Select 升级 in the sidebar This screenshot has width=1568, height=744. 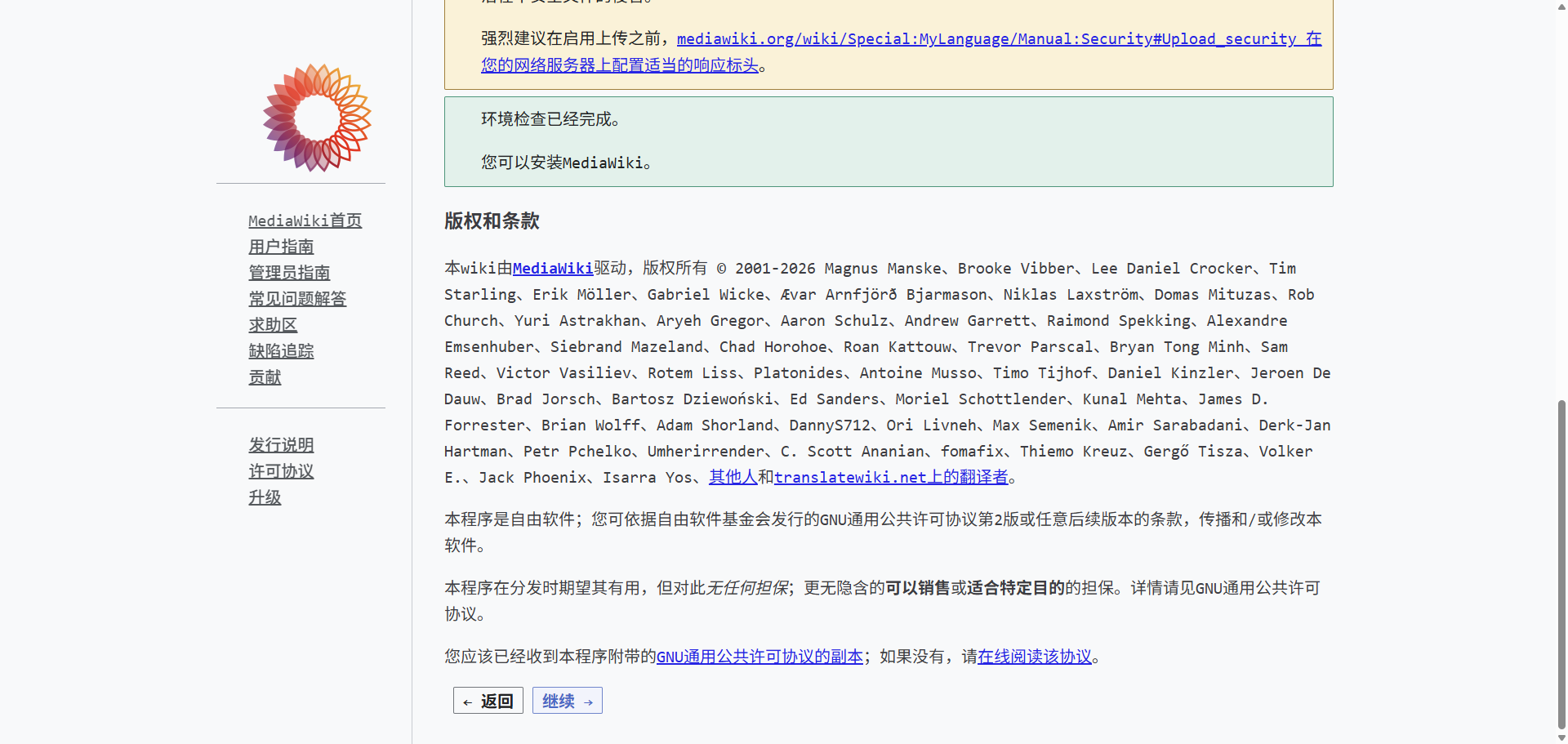coord(265,497)
